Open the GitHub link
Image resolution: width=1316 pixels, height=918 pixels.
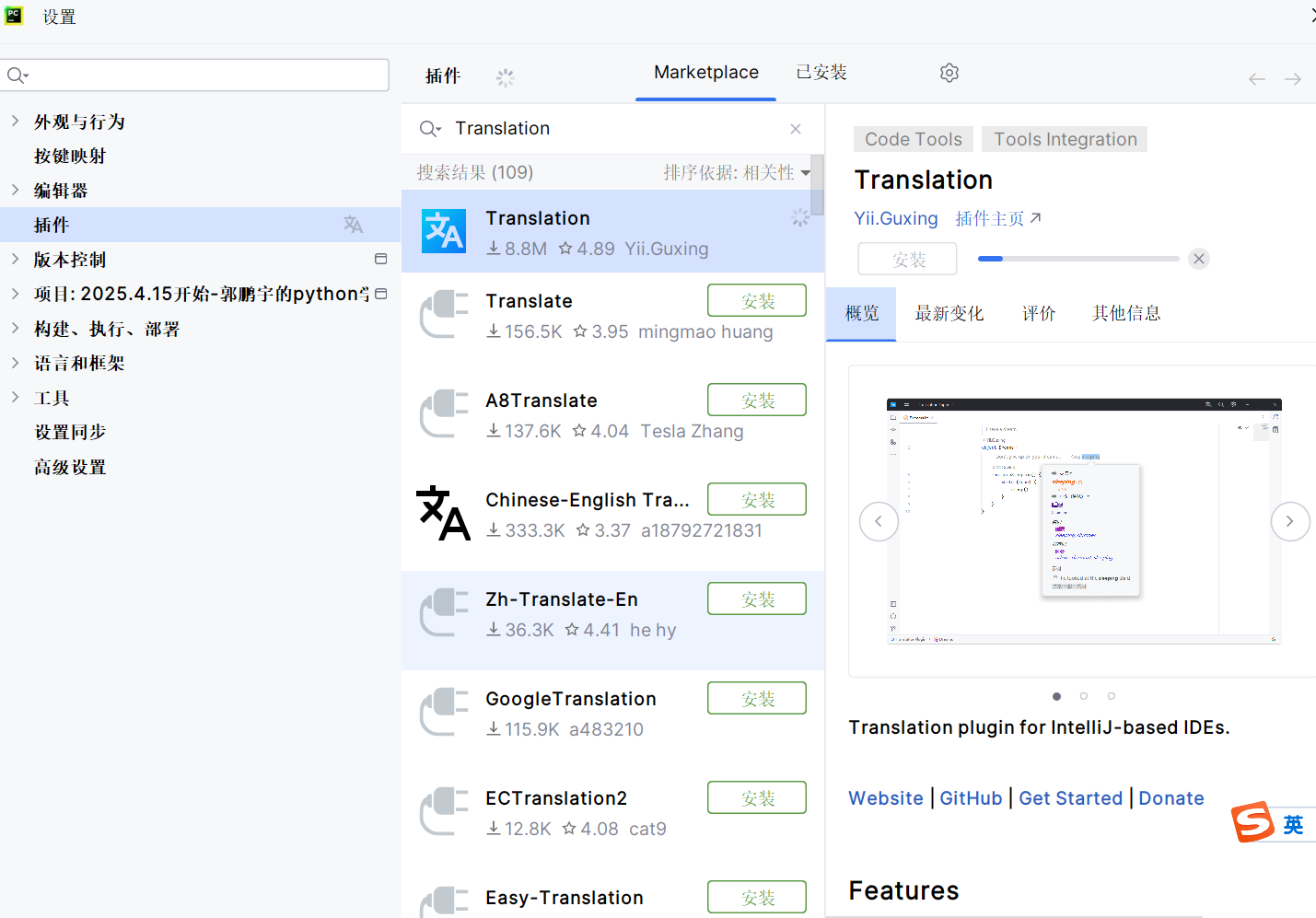pyautogui.click(x=971, y=798)
